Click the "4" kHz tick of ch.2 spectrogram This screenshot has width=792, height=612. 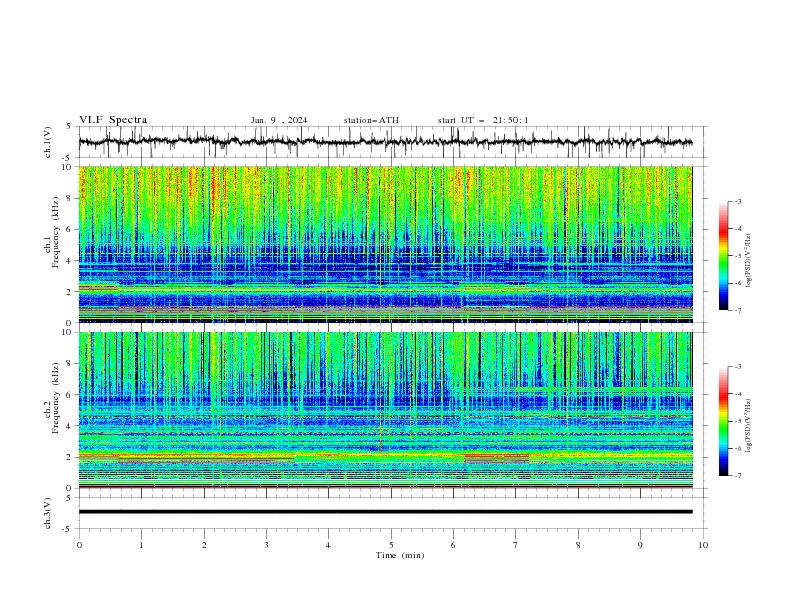70,426
